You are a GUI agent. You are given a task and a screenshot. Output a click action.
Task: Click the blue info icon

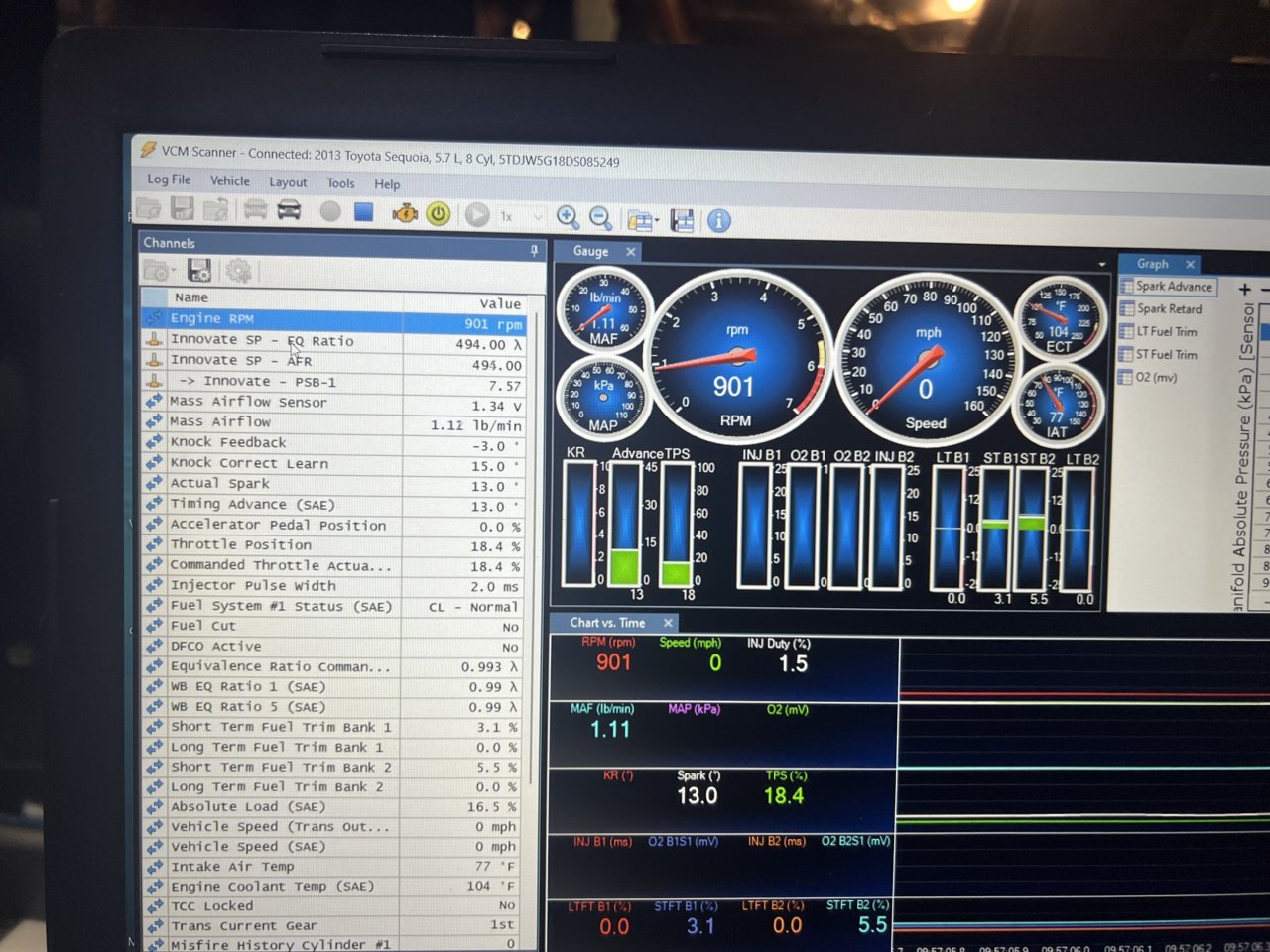point(719,221)
